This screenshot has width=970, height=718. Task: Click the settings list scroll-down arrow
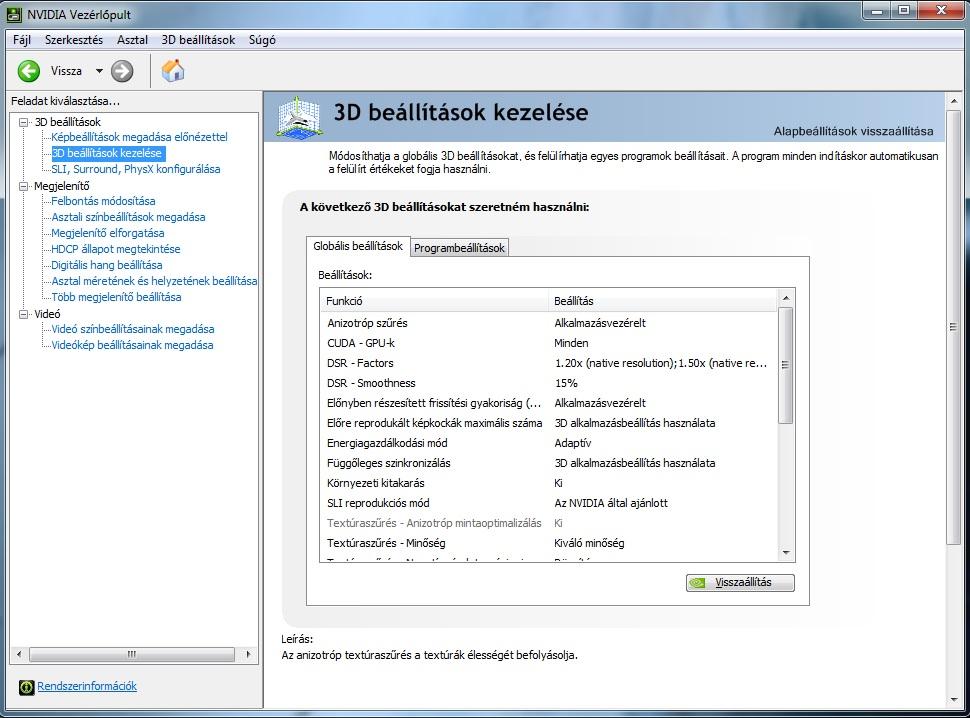tap(786, 553)
